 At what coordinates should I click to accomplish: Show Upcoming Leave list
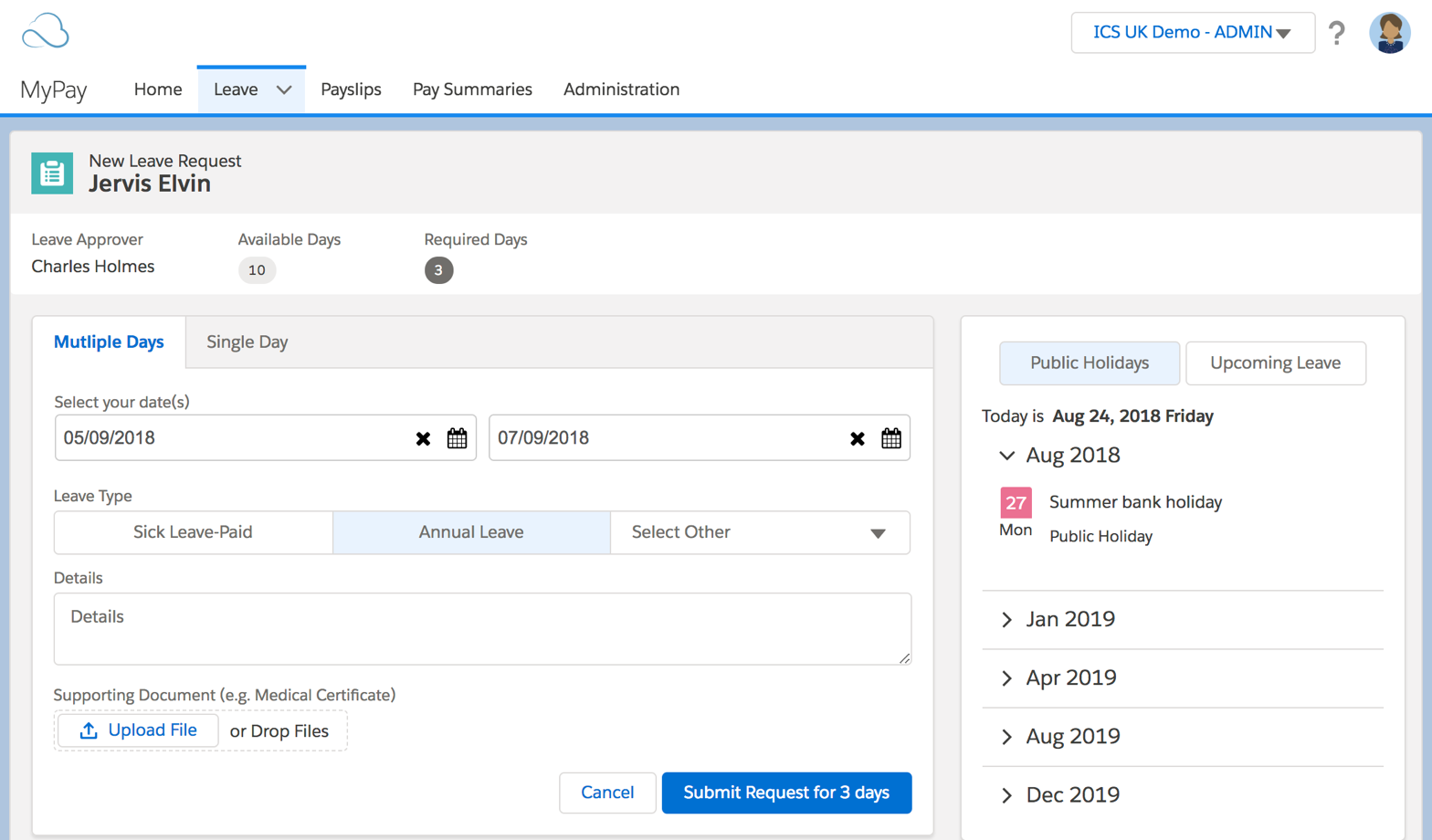click(x=1275, y=363)
